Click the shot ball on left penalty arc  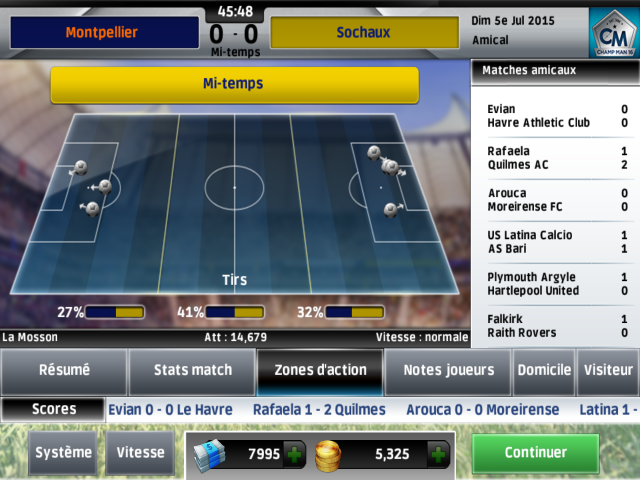point(105,187)
